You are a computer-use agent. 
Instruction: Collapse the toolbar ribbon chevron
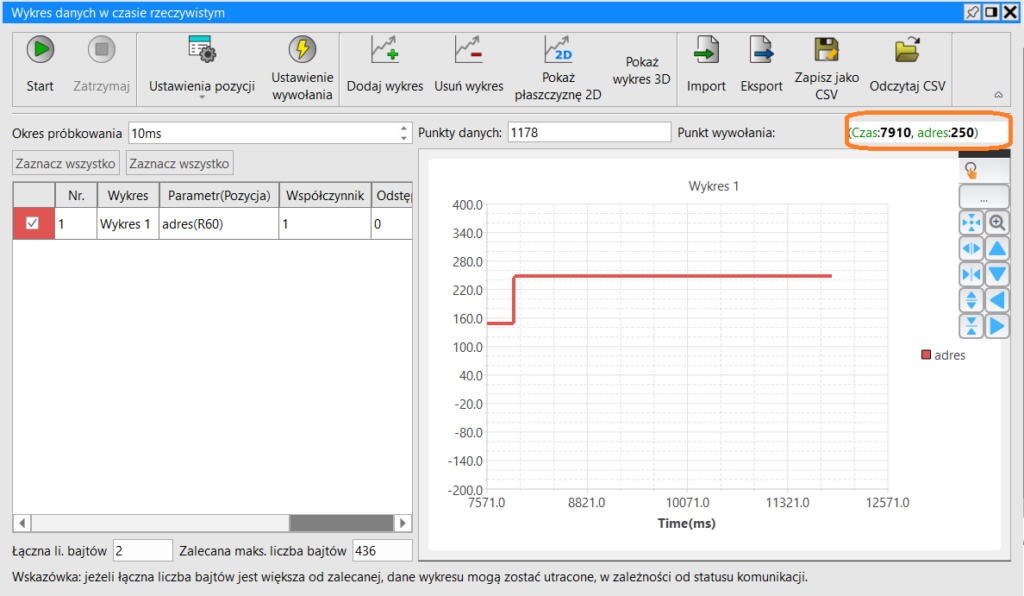[x=999, y=95]
